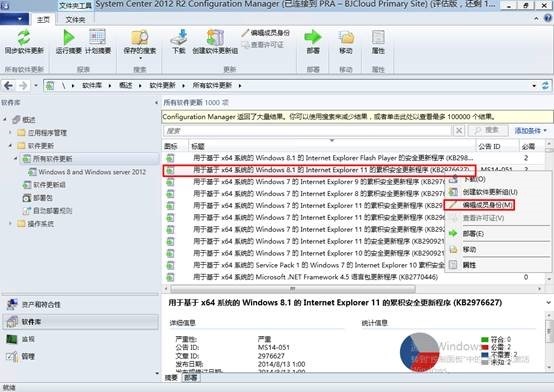This screenshot has height=392, width=554.
Task: Open 计划摘要 schedule icon
Action: coord(98,37)
